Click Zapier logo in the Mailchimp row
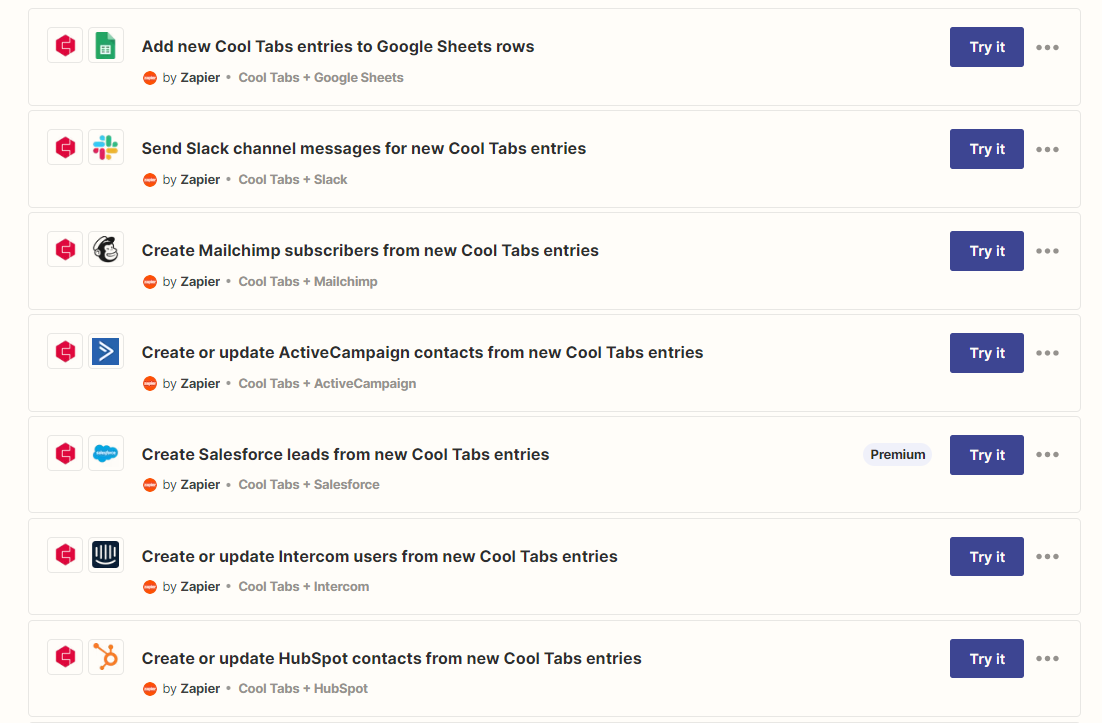The image size is (1102, 723). click(x=150, y=282)
